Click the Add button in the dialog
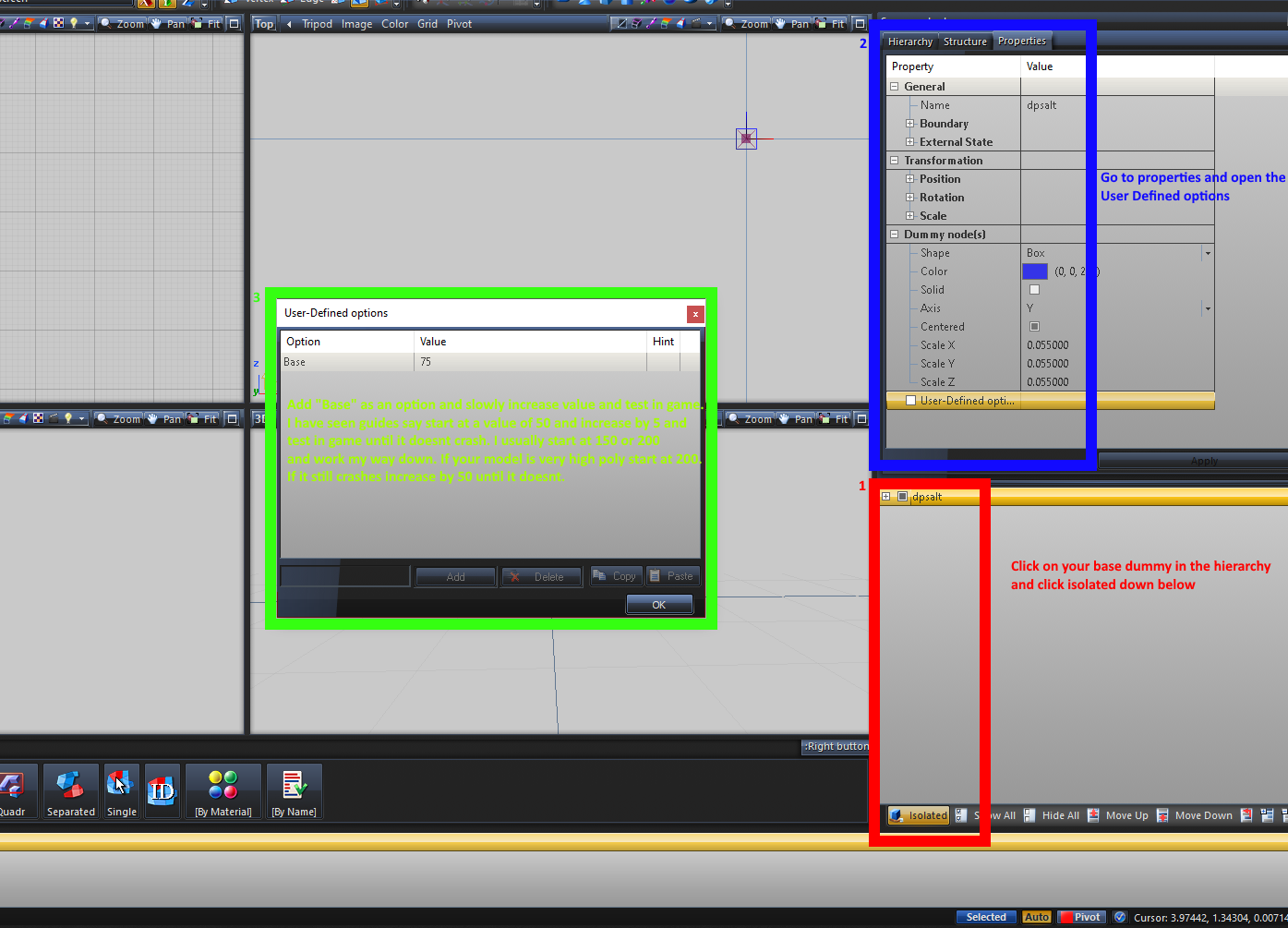Screen dimensions: 1288x928 tap(456, 577)
